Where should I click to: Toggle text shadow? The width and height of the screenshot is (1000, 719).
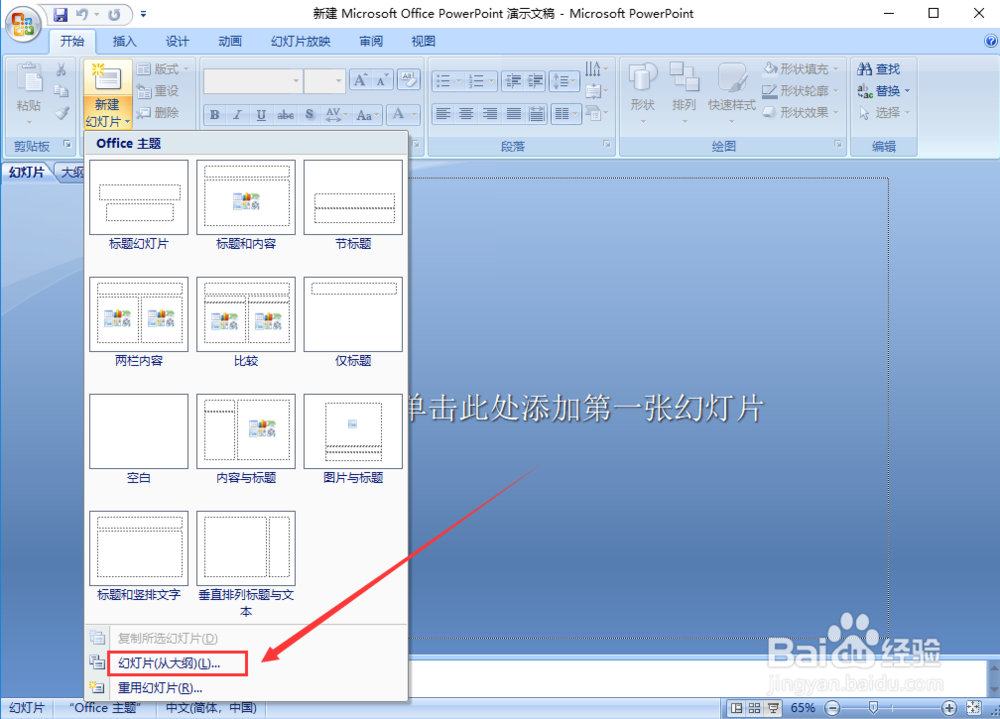[309, 115]
